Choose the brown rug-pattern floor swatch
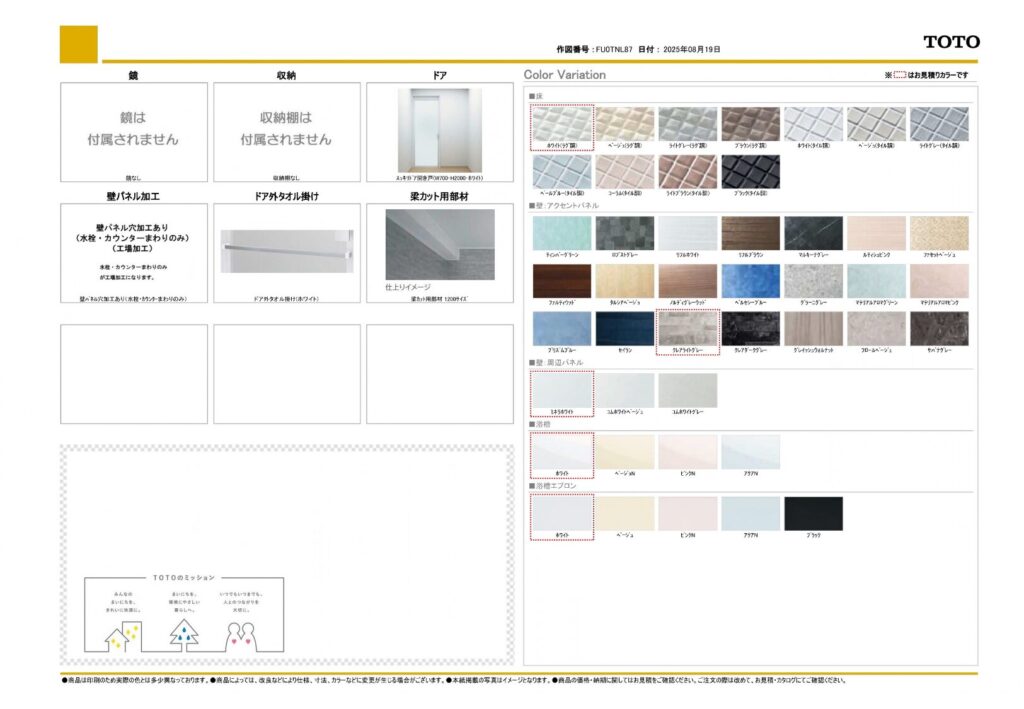Viewport: 1024px width, 709px height. coord(751,124)
